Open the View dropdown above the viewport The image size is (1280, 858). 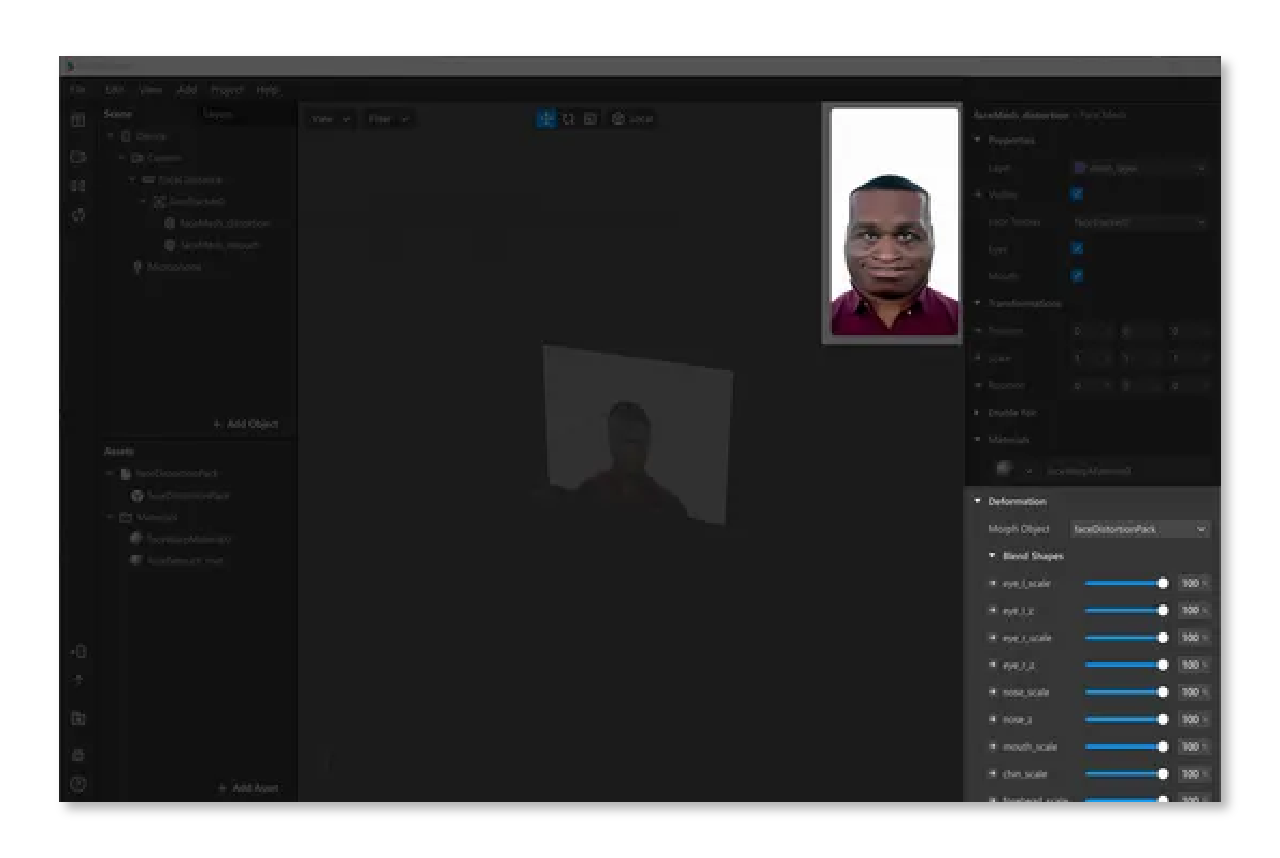coord(329,118)
